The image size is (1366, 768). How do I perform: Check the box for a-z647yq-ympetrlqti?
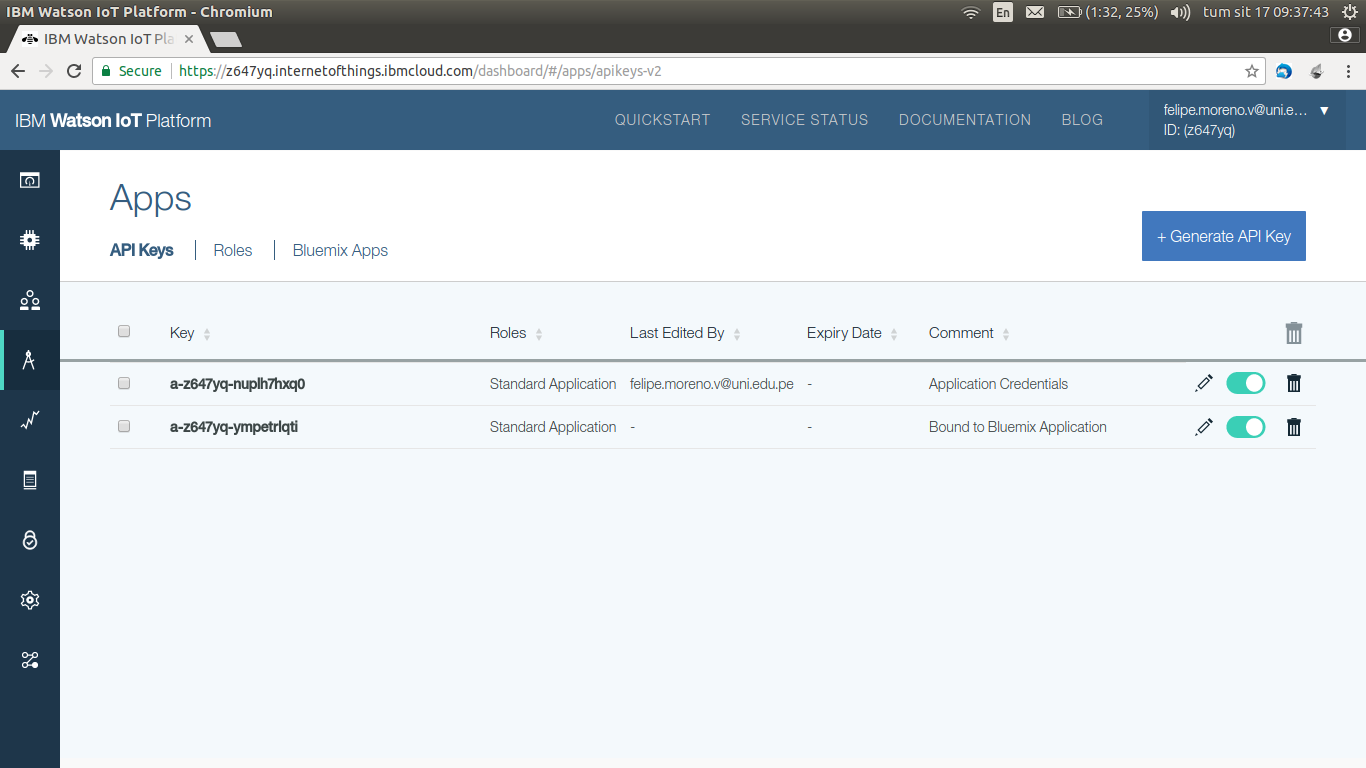pos(124,426)
